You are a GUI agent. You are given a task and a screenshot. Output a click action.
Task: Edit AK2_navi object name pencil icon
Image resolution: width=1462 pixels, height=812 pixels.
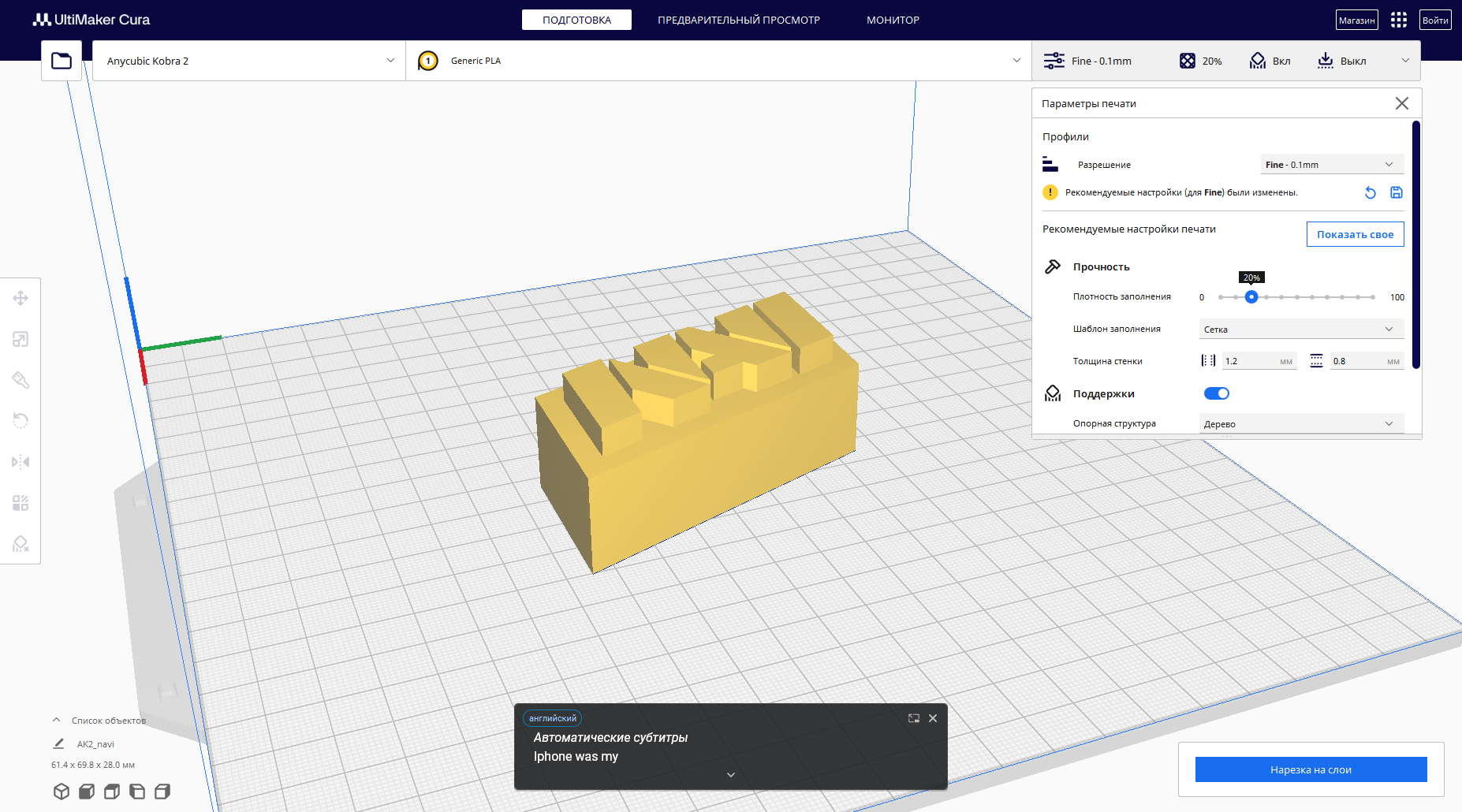point(58,743)
